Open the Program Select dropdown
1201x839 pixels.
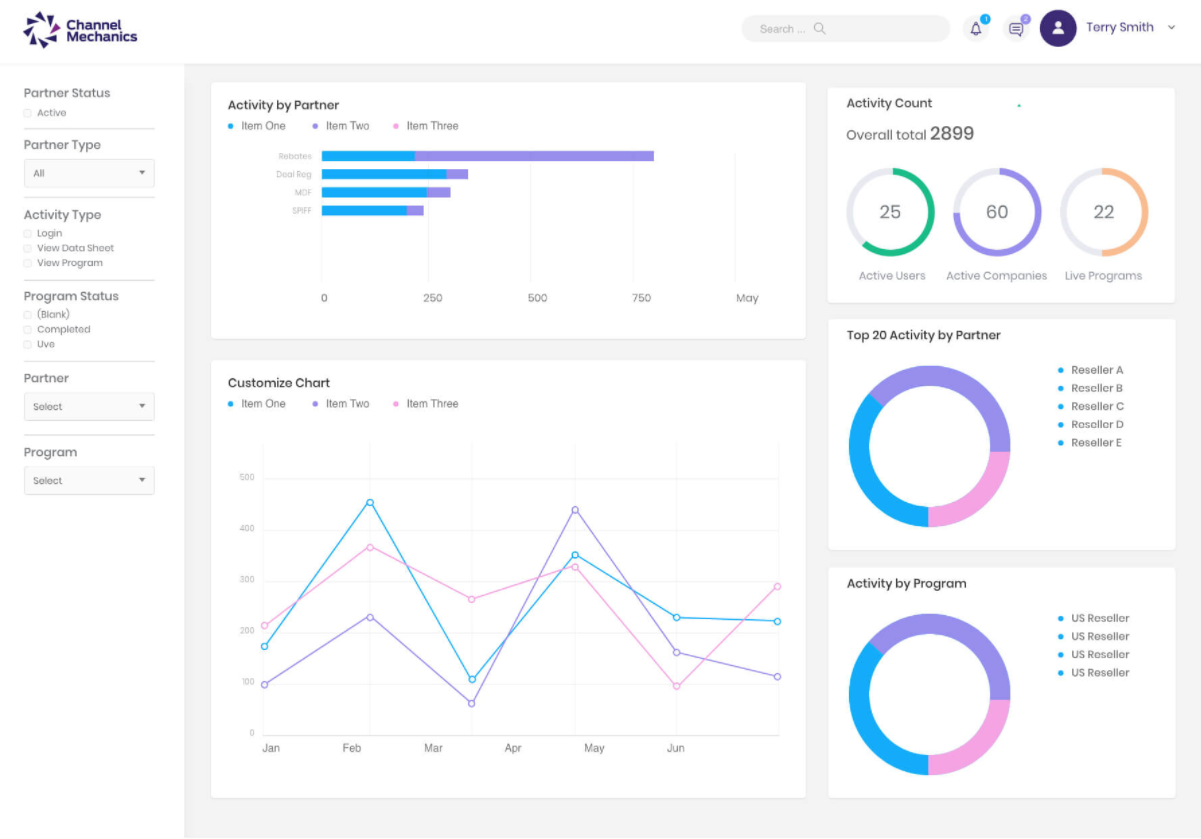pyautogui.click(x=89, y=481)
